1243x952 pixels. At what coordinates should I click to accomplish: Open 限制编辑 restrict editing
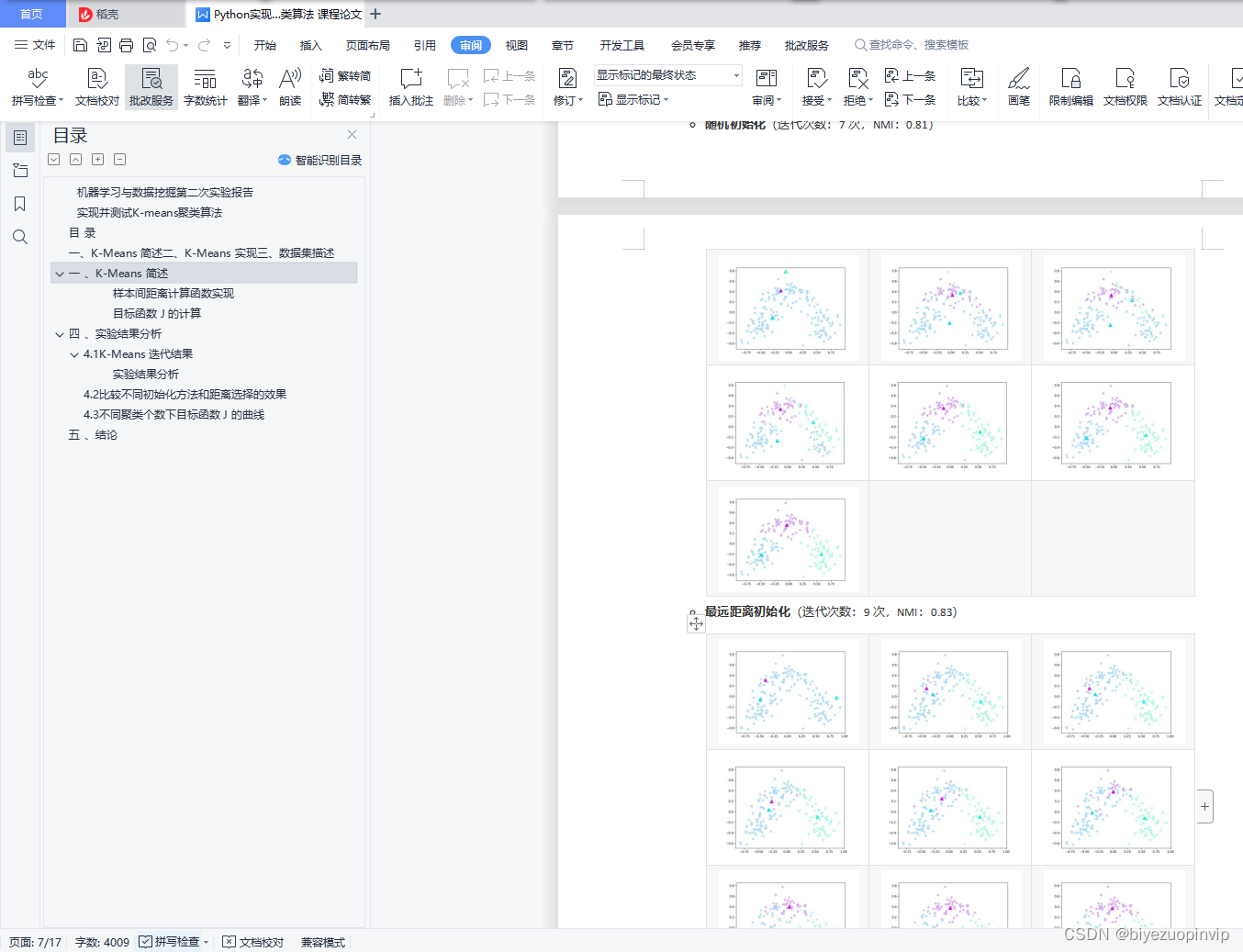pyautogui.click(x=1071, y=87)
